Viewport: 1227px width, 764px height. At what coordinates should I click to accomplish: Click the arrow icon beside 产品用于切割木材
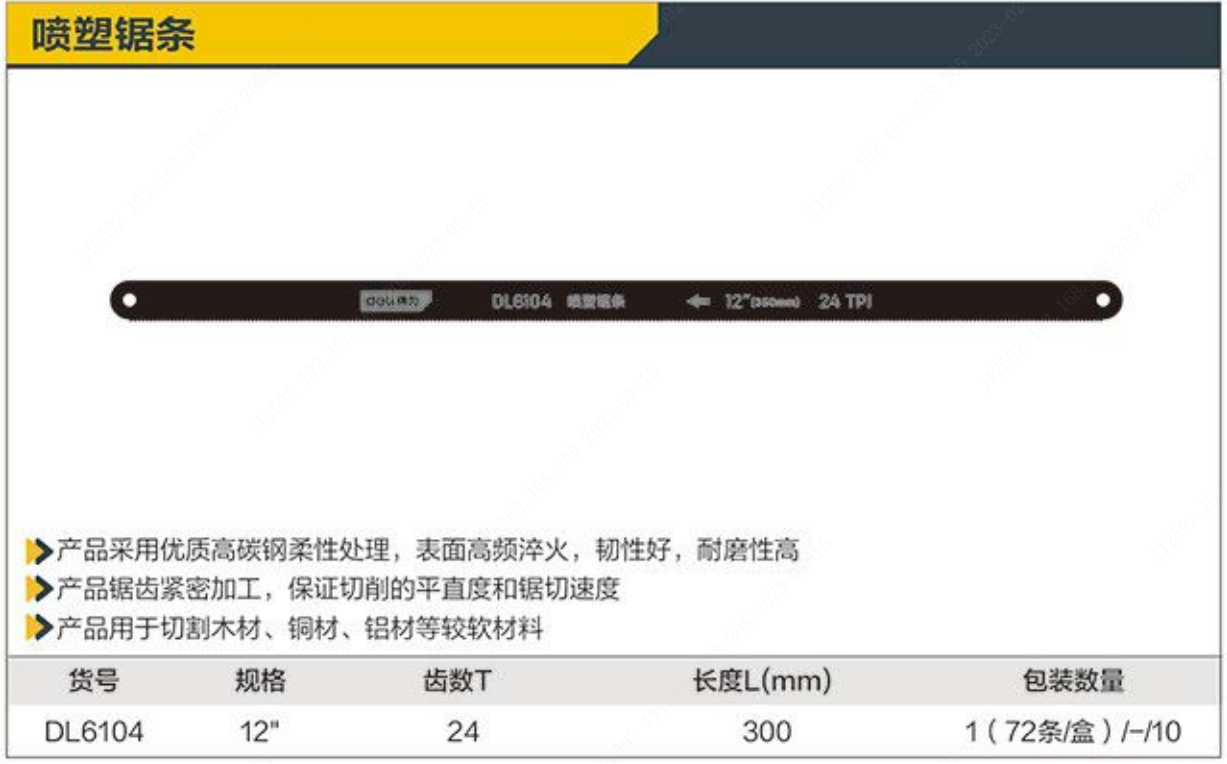pos(39,629)
